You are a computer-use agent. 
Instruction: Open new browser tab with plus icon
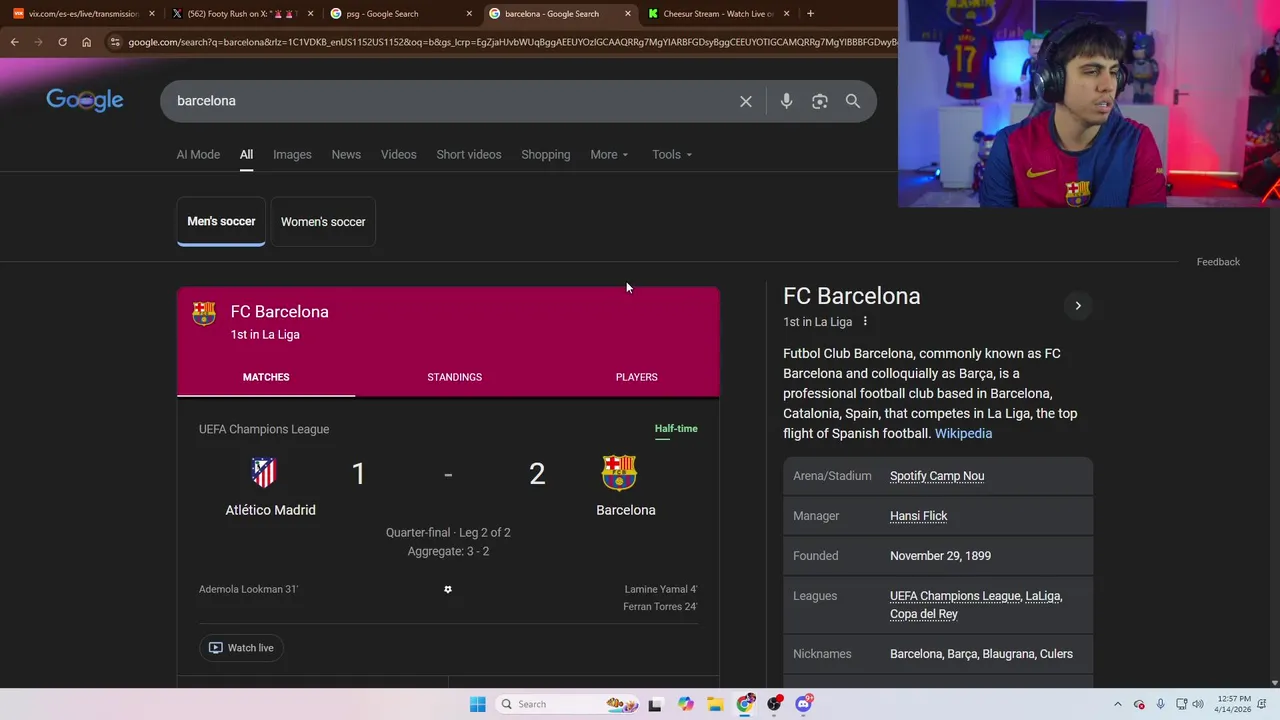(x=810, y=14)
